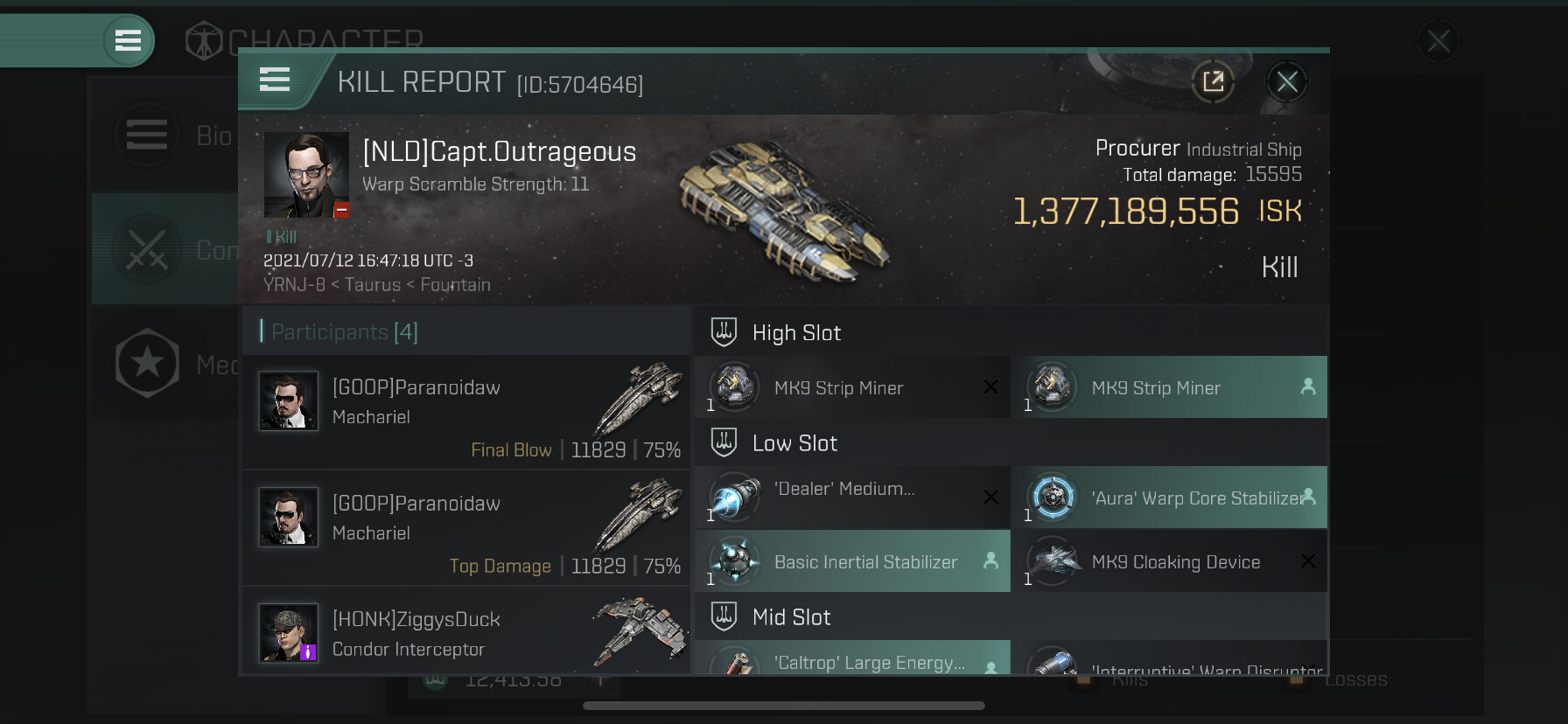The image size is (1568, 724).
Task: Open the Bio tab in character sidebar
Action: pos(175,136)
